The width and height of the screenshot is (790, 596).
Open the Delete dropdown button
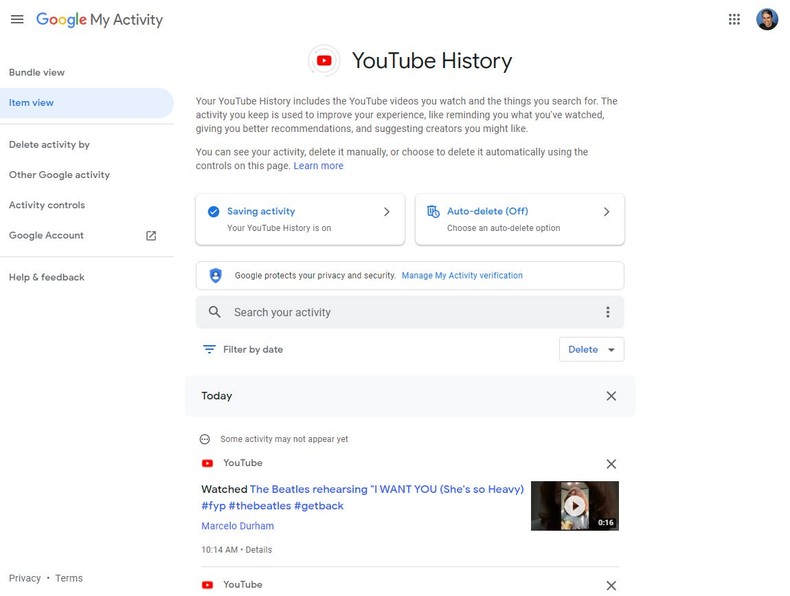point(591,350)
